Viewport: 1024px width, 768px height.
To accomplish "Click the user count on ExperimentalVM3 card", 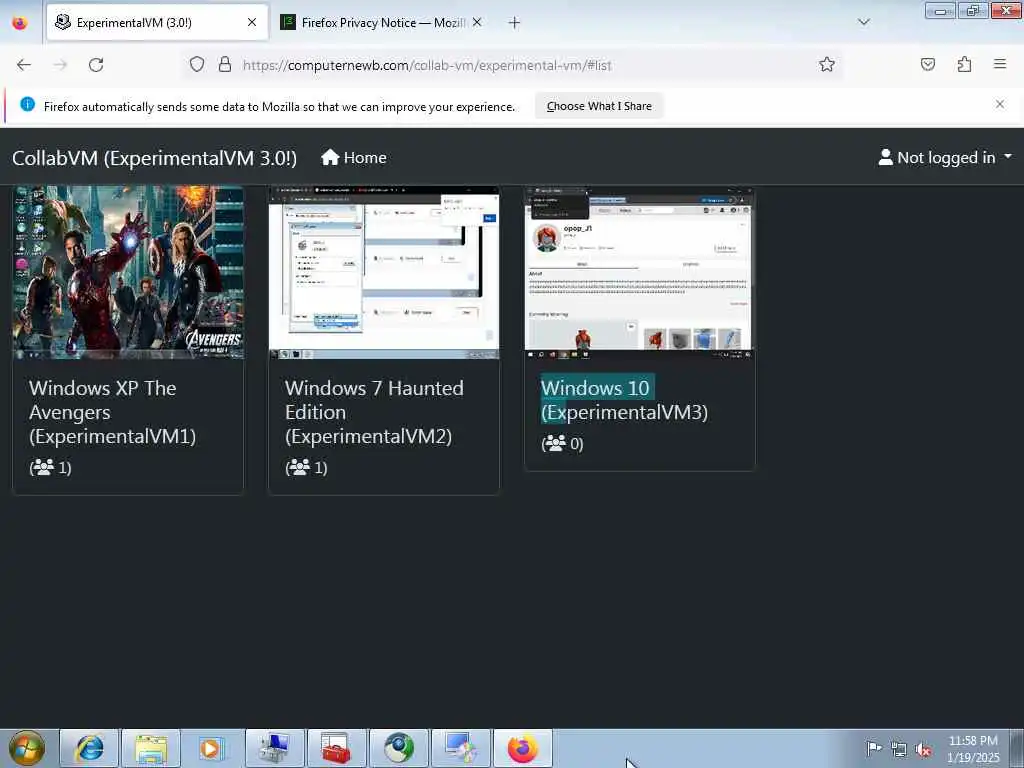I will pos(562,443).
